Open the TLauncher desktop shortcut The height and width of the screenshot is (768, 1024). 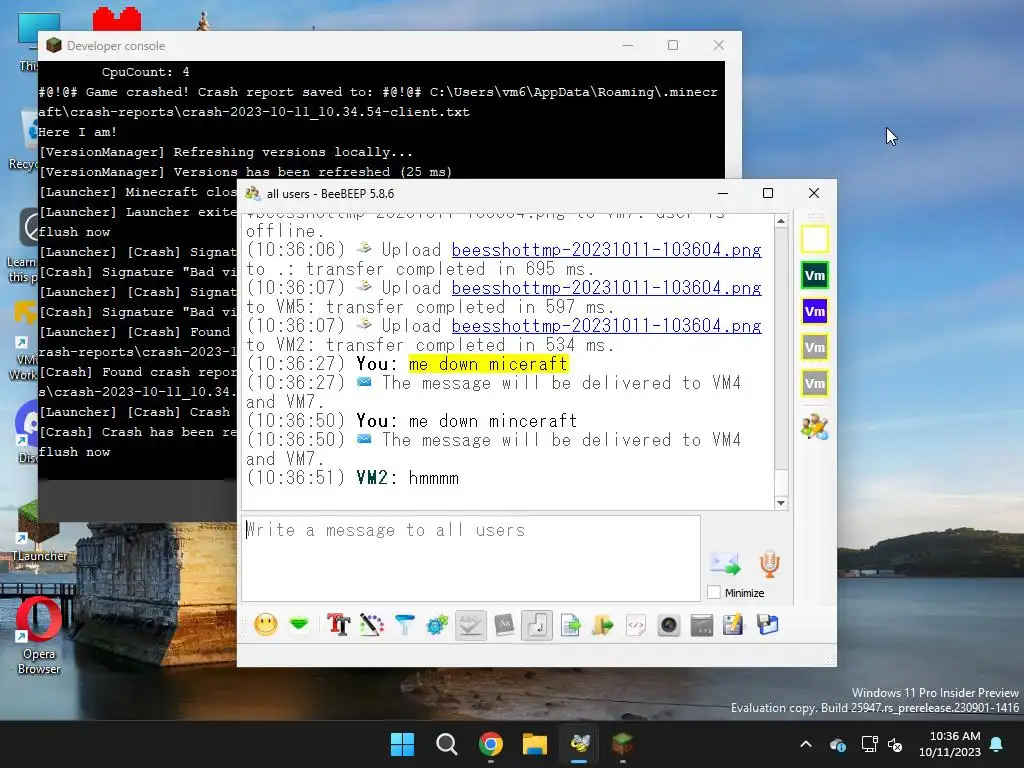(39, 532)
